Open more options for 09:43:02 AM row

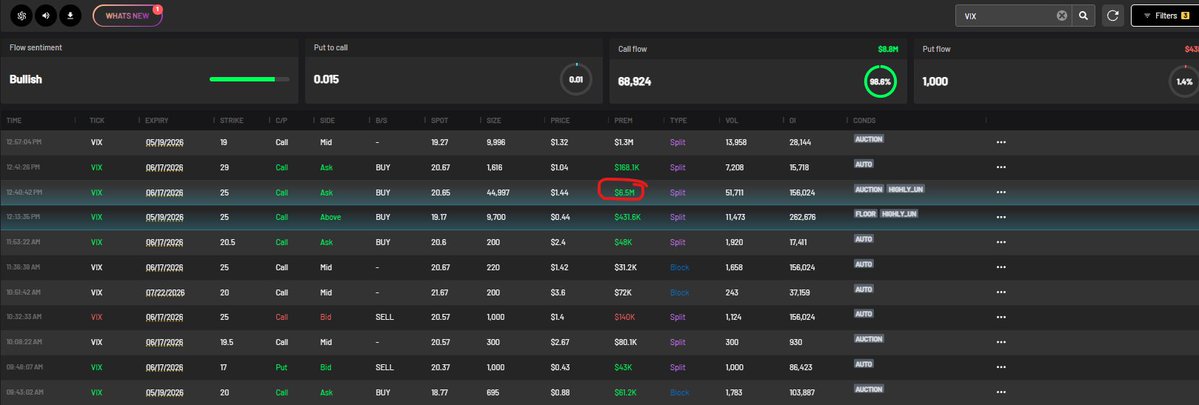(1001, 393)
